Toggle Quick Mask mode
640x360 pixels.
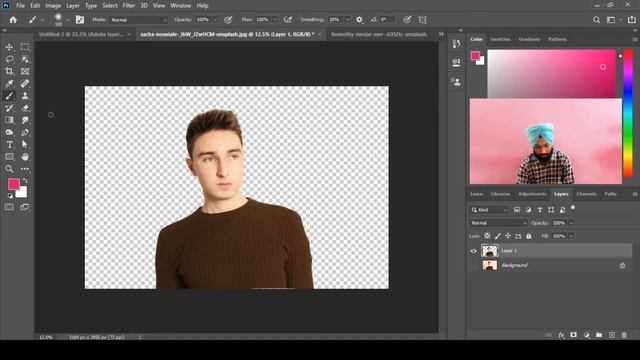pos(9,207)
